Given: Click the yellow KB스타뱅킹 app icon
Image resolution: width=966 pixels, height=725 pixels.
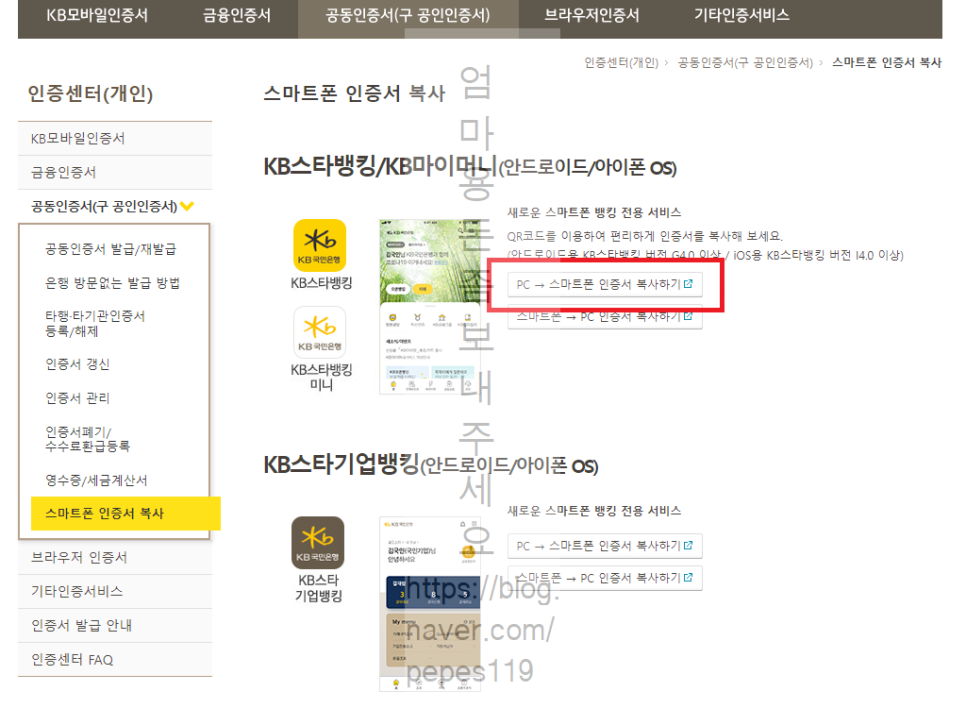Looking at the screenshot, I should click(x=319, y=245).
